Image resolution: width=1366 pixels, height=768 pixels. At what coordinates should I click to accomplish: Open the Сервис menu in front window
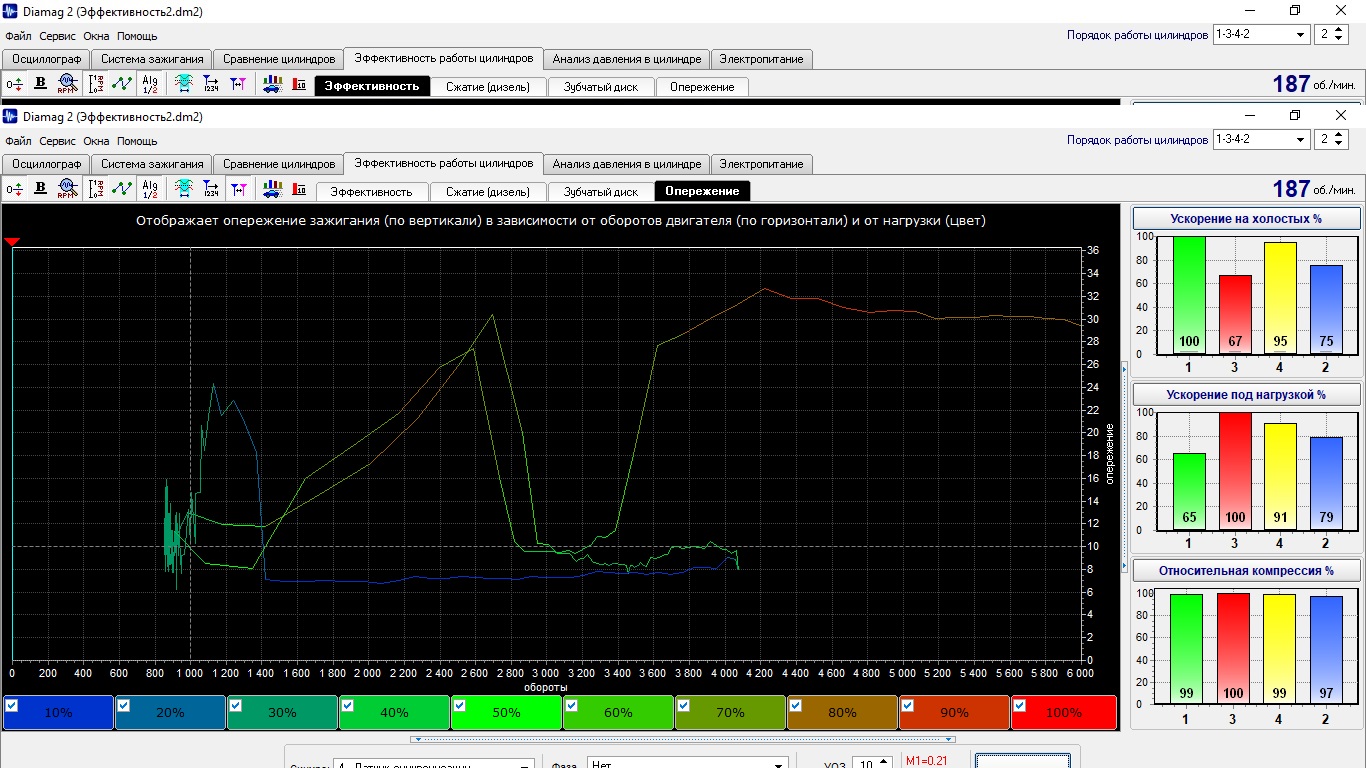(x=58, y=141)
